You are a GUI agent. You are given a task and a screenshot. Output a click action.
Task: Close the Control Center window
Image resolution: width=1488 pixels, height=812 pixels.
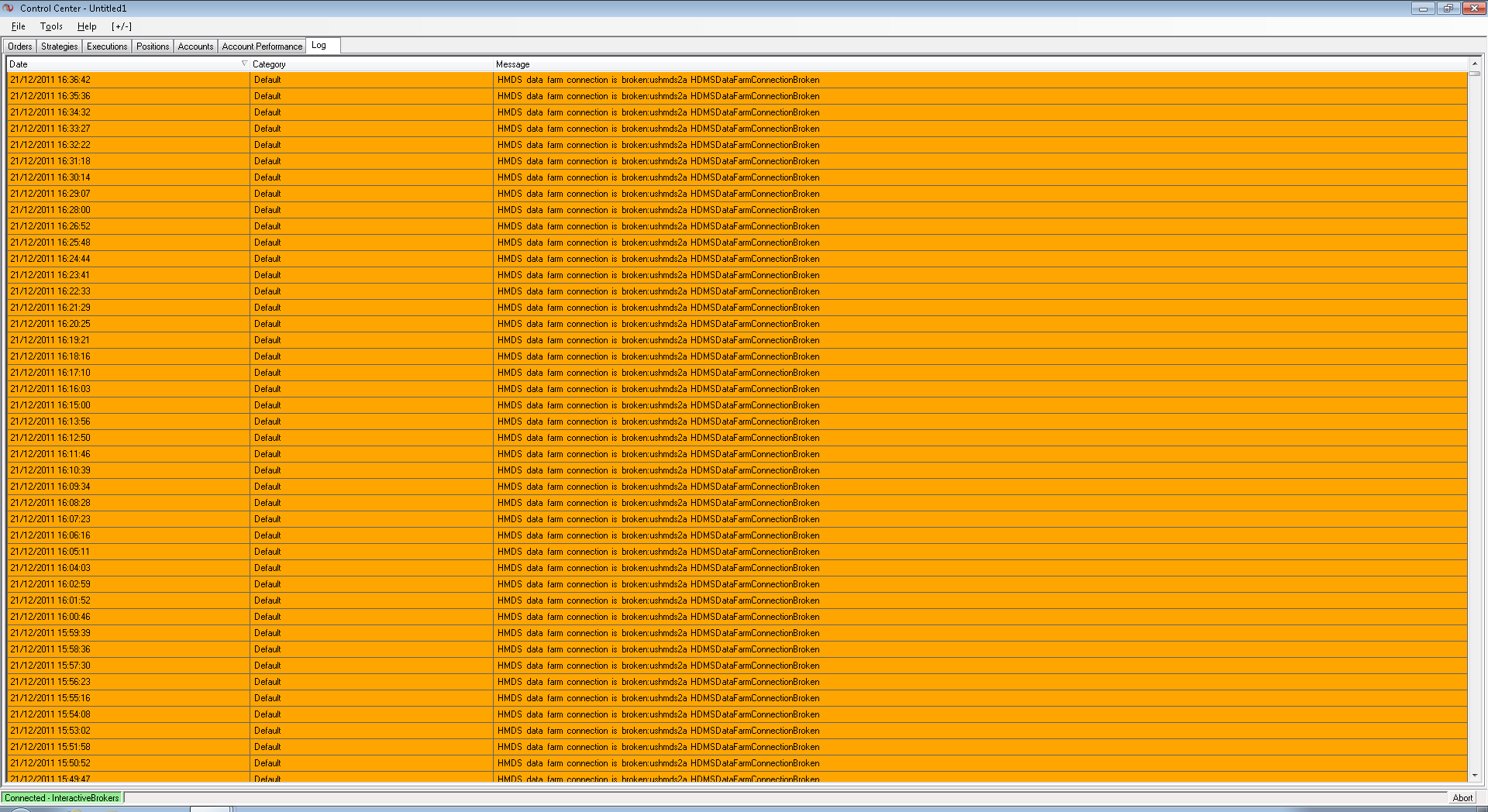click(x=1473, y=9)
